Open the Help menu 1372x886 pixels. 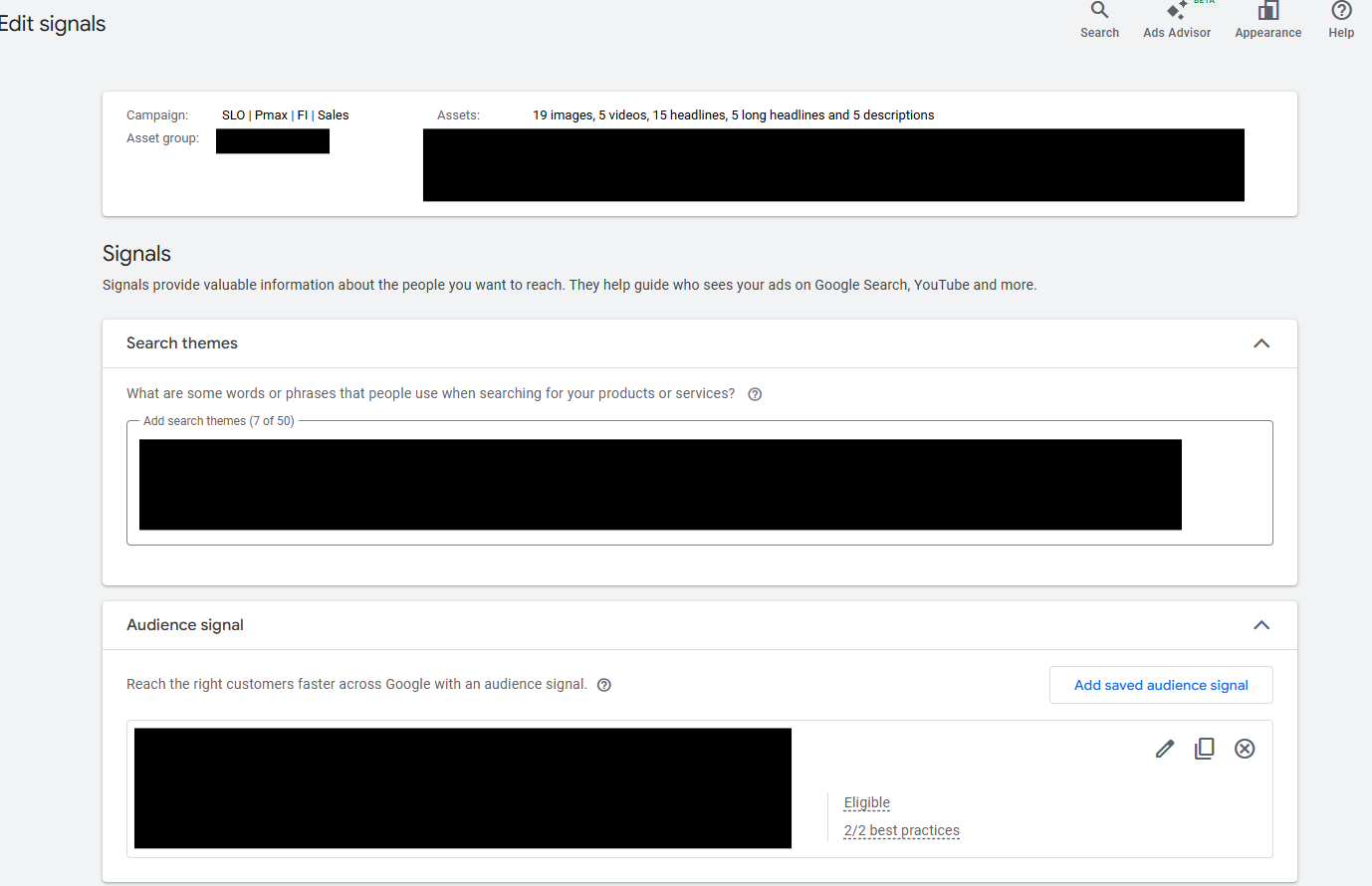pyautogui.click(x=1341, y=20)
